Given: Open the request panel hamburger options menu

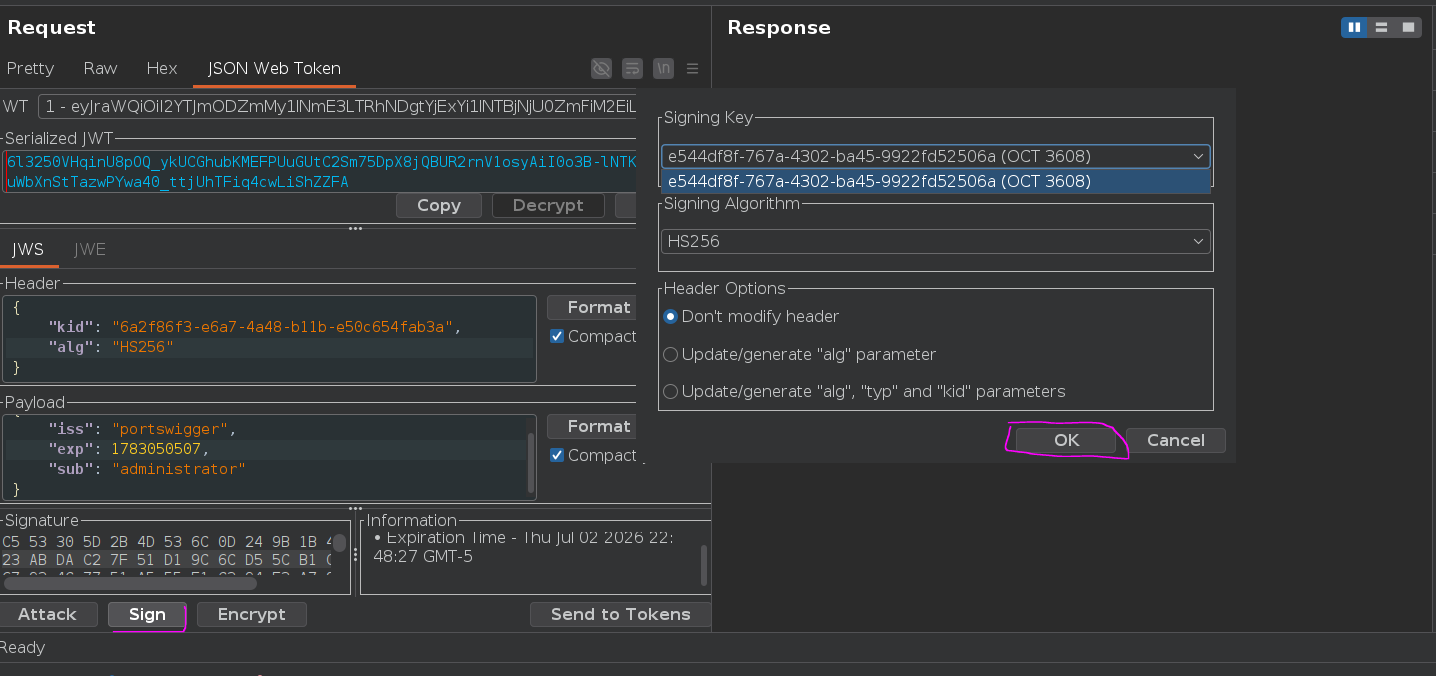Looking at the screenshot, I should click(x=692, y=69).
